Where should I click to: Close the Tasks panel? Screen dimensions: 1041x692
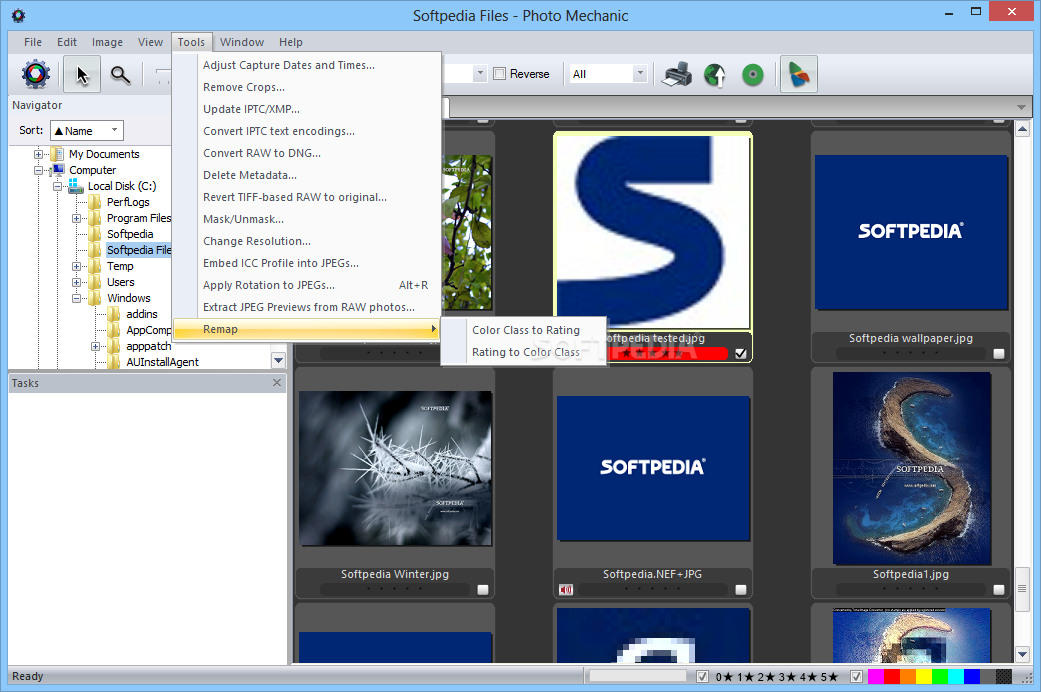tap(277, 383)
